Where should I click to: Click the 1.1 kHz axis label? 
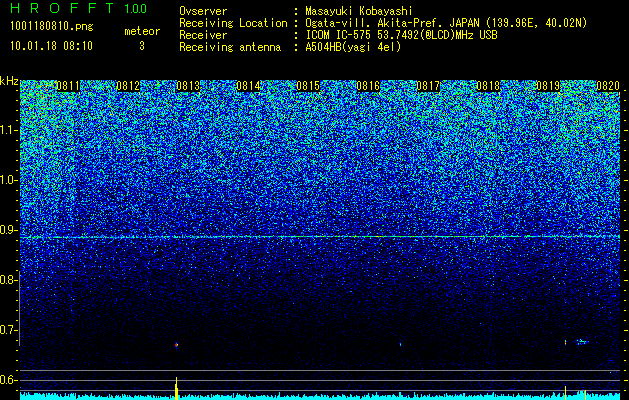(8, 130)
